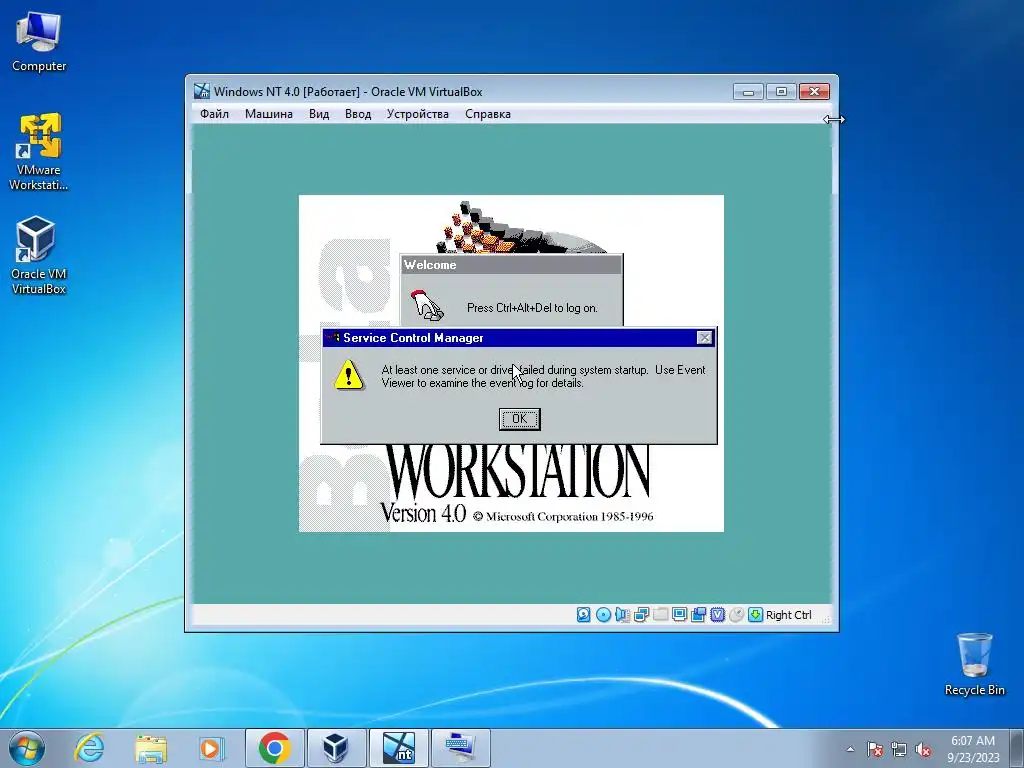1024x768 pixels.
Task: Open the Ввод menu in VirtualBox
Action: click(x=358, y=114)
